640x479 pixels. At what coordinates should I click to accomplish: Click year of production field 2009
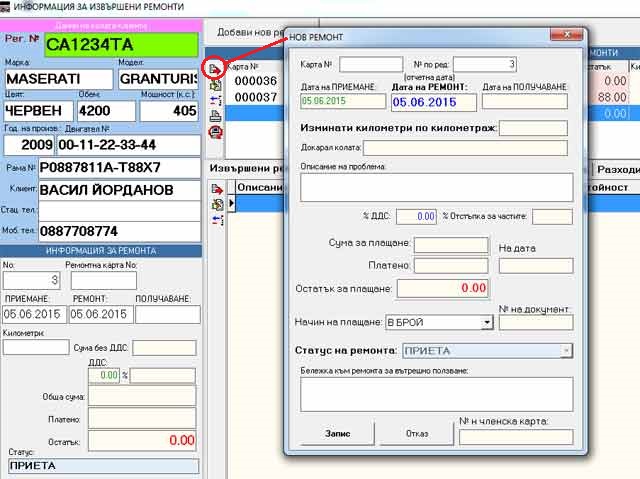tap(29, 145)
